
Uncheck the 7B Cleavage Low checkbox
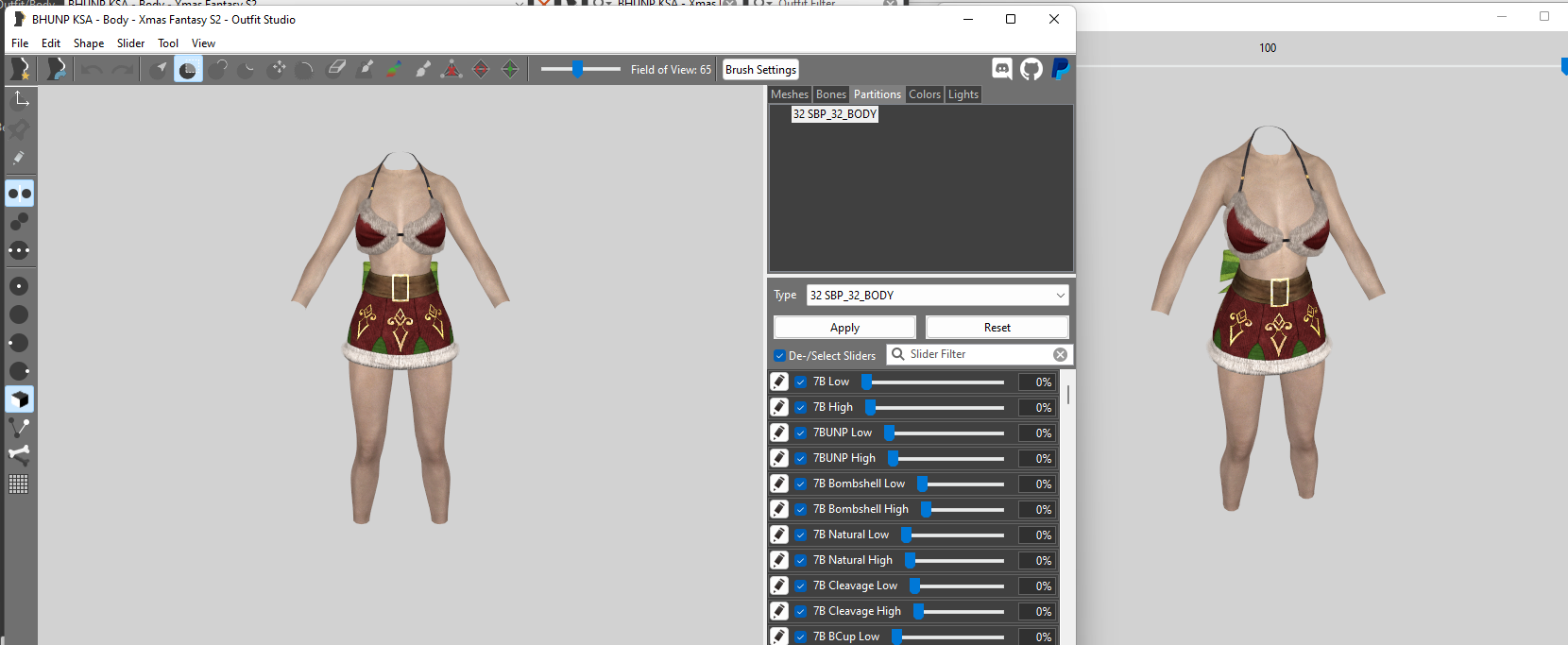(801, 586)
